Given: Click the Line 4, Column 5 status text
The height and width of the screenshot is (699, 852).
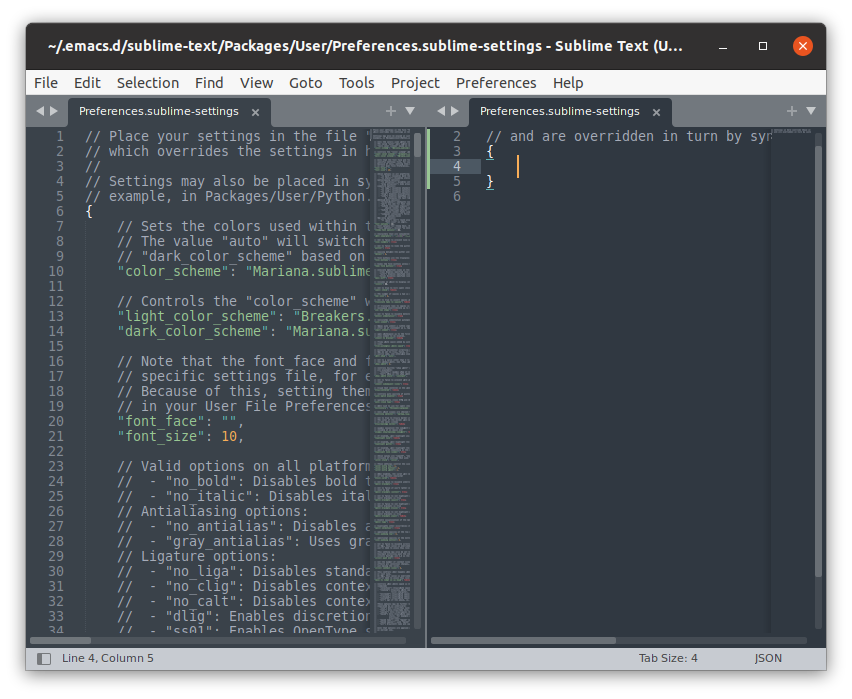Looking at the screenshot, I should click(108, 658).
